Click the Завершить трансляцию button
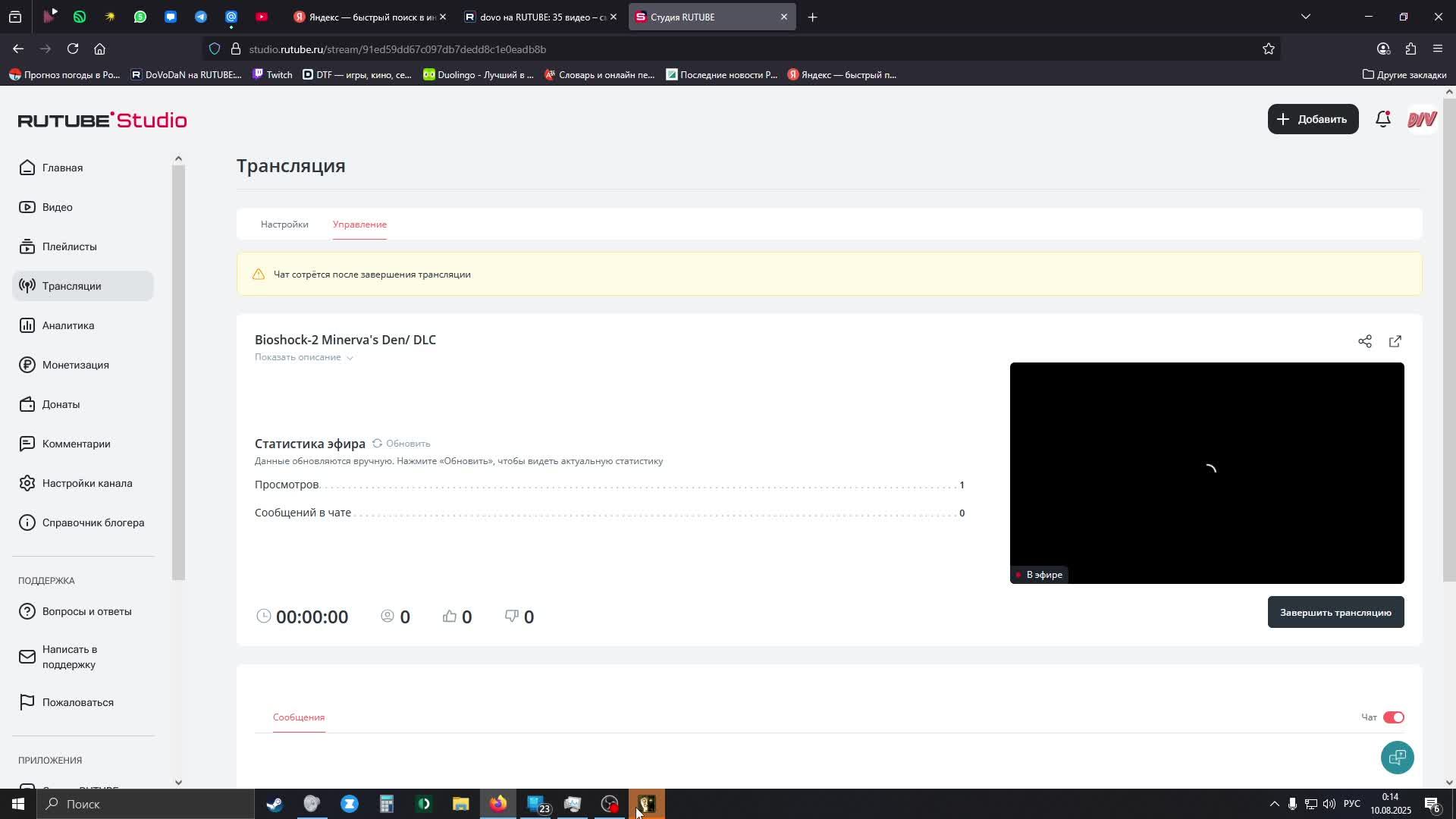 (1335, 612)
